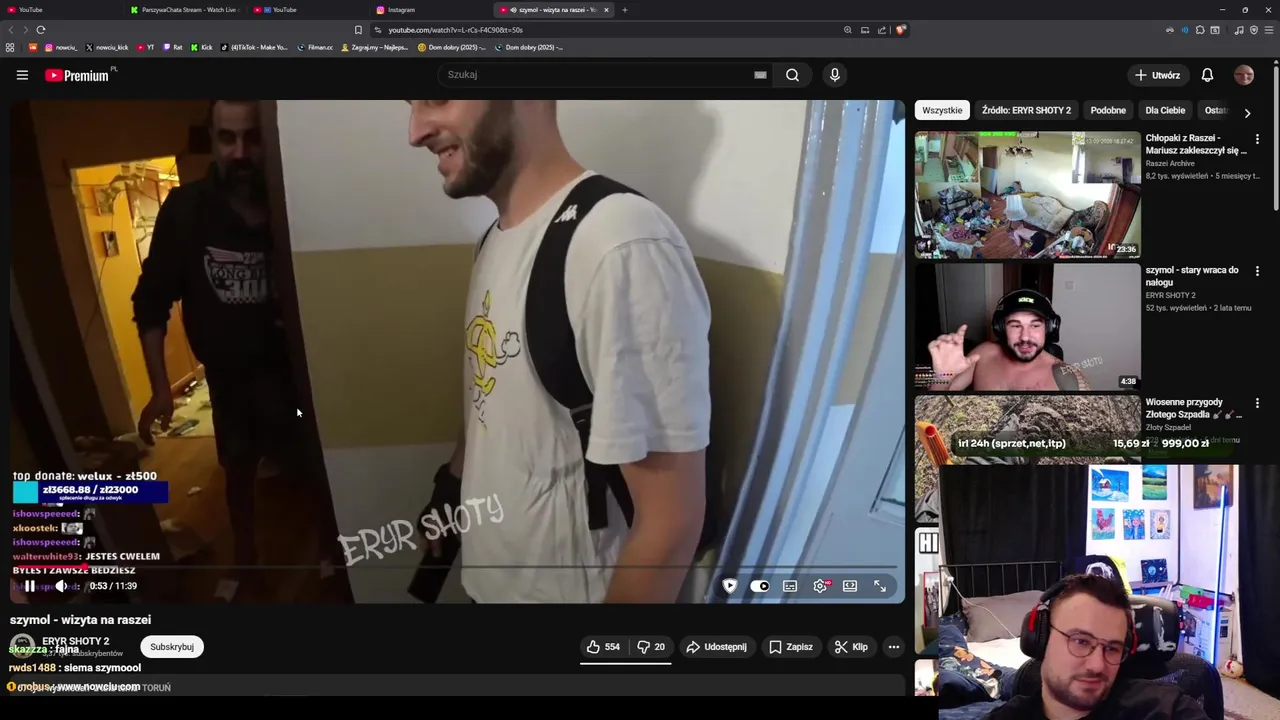The height and width of the screenshot is (720, 1280).
Task: Select the Podobne filter chip
Action: (1108, 110)
